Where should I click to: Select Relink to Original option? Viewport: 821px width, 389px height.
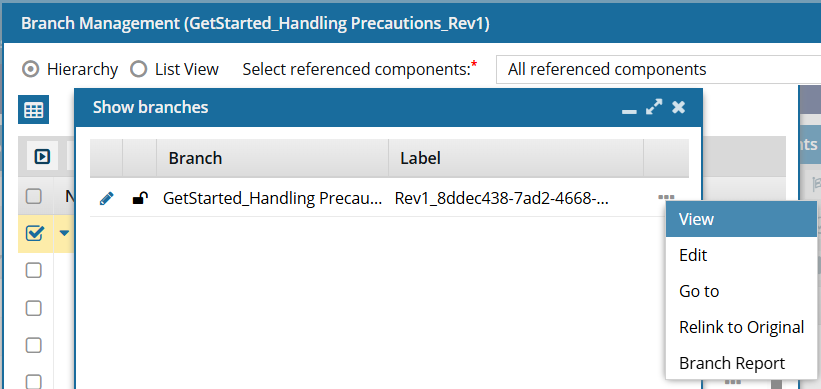741,327
